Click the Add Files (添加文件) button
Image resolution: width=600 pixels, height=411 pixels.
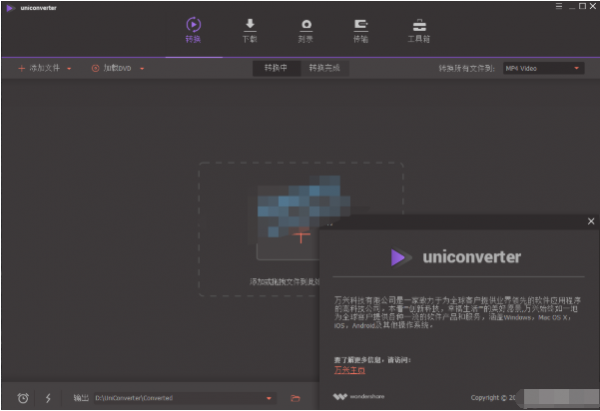(39, 68)
